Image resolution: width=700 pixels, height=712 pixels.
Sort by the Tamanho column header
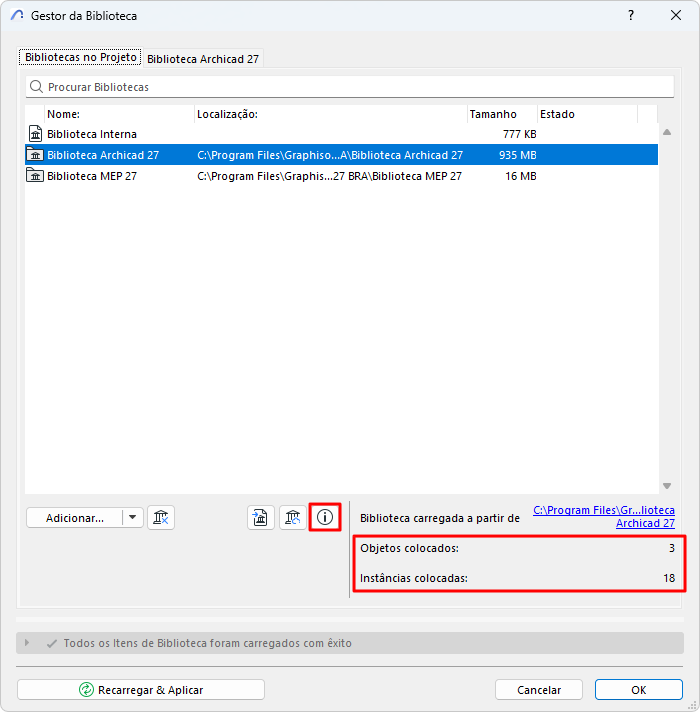502,114
